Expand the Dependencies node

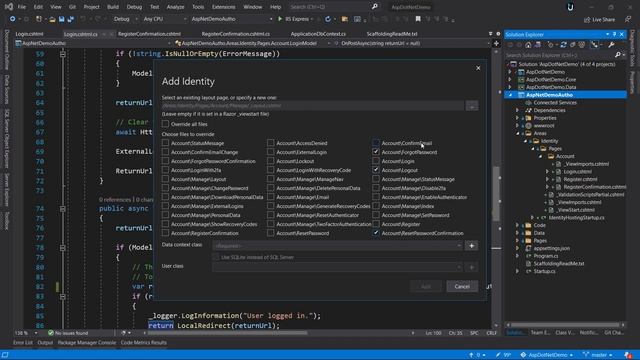click(x=517, y=110)
